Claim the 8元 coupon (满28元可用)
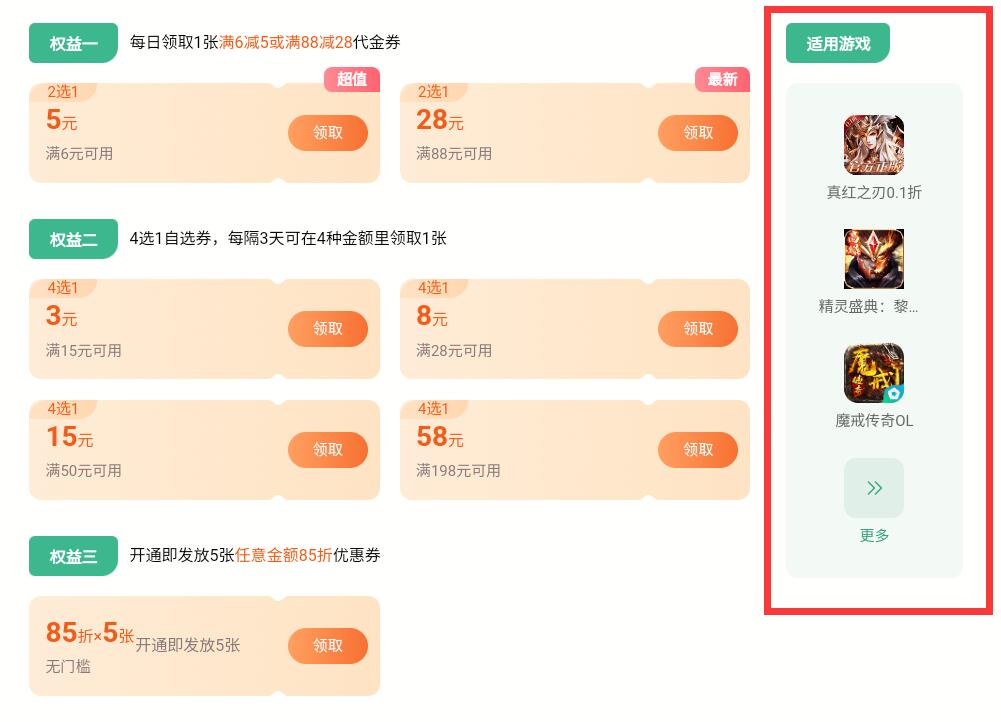1001x722 pixels. (x=697, y=329)
